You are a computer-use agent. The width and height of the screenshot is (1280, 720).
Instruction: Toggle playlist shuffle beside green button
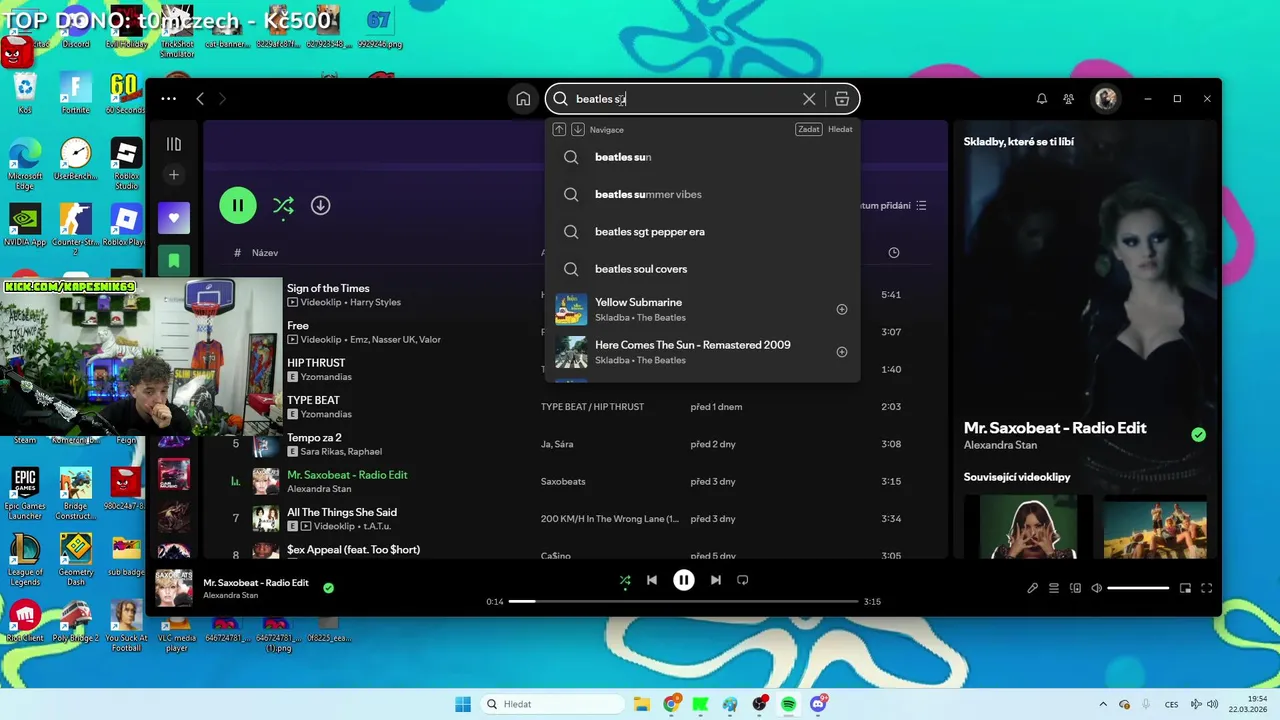tap(284, 205)
